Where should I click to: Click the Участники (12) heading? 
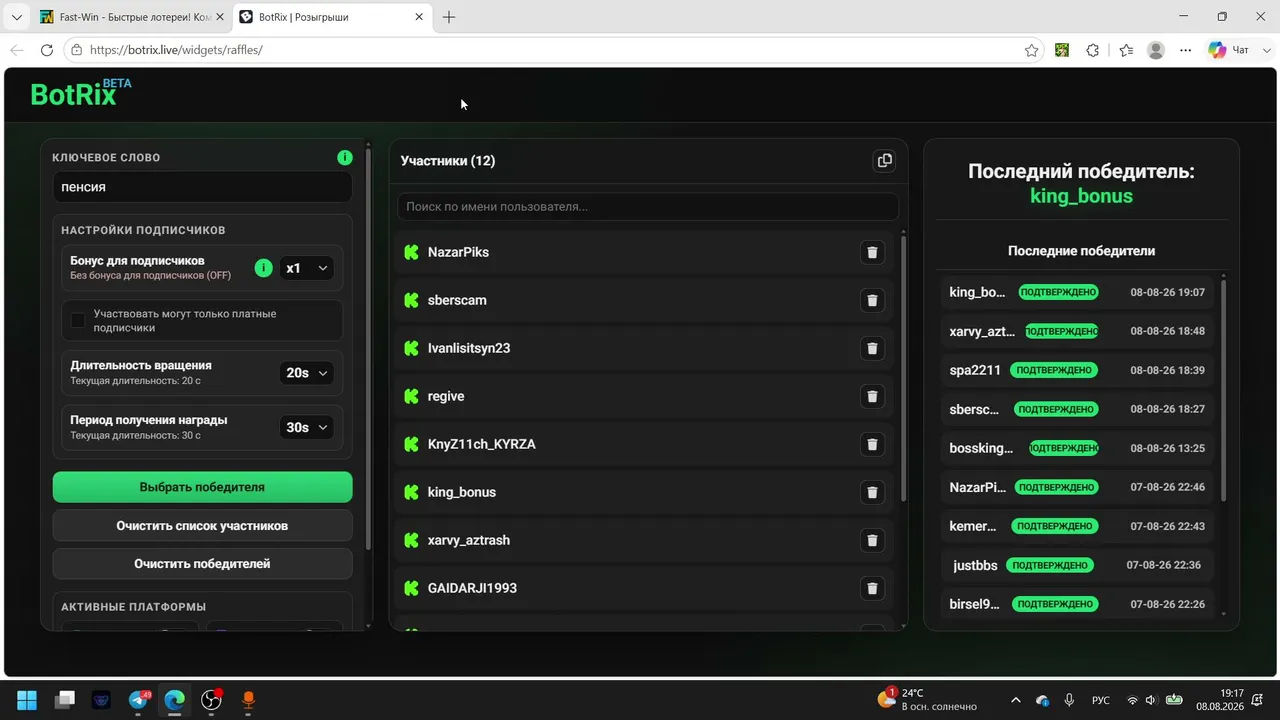click(448, 161)
